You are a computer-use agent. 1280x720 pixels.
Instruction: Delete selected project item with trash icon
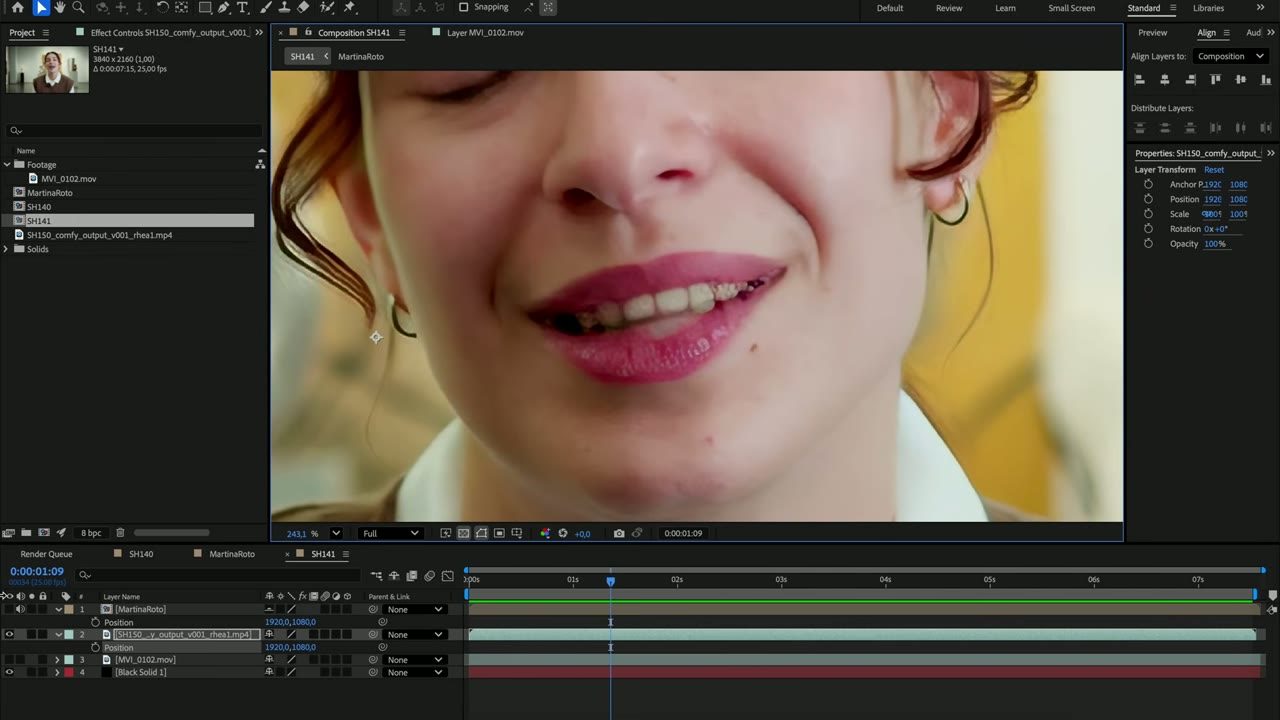coord(120,533)
